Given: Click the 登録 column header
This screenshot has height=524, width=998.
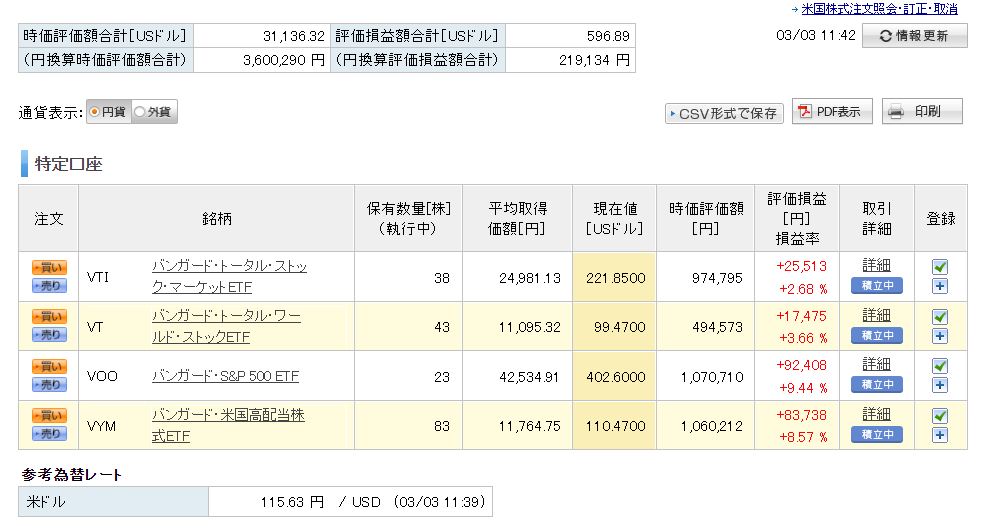Looking at the screenshot, I should 941,219.
